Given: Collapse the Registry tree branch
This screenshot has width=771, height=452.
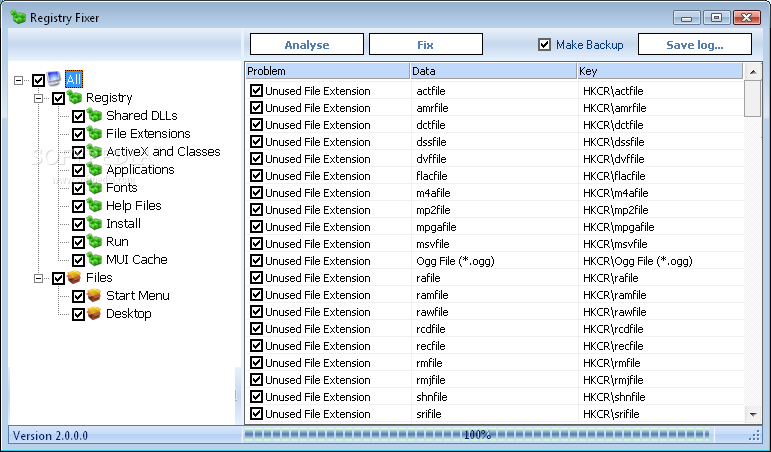Looking at the screenshot, I should tap(38, 98).
